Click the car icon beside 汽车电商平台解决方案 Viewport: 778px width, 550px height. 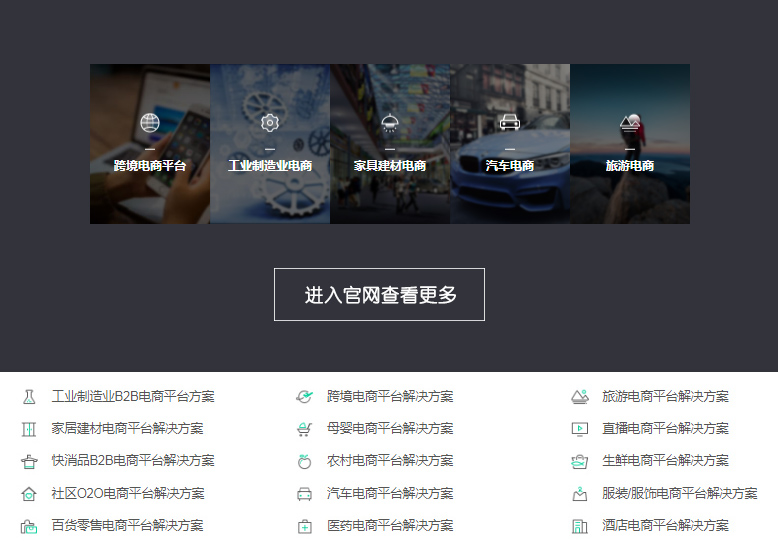pyautogui.click(x=305, y=494)
